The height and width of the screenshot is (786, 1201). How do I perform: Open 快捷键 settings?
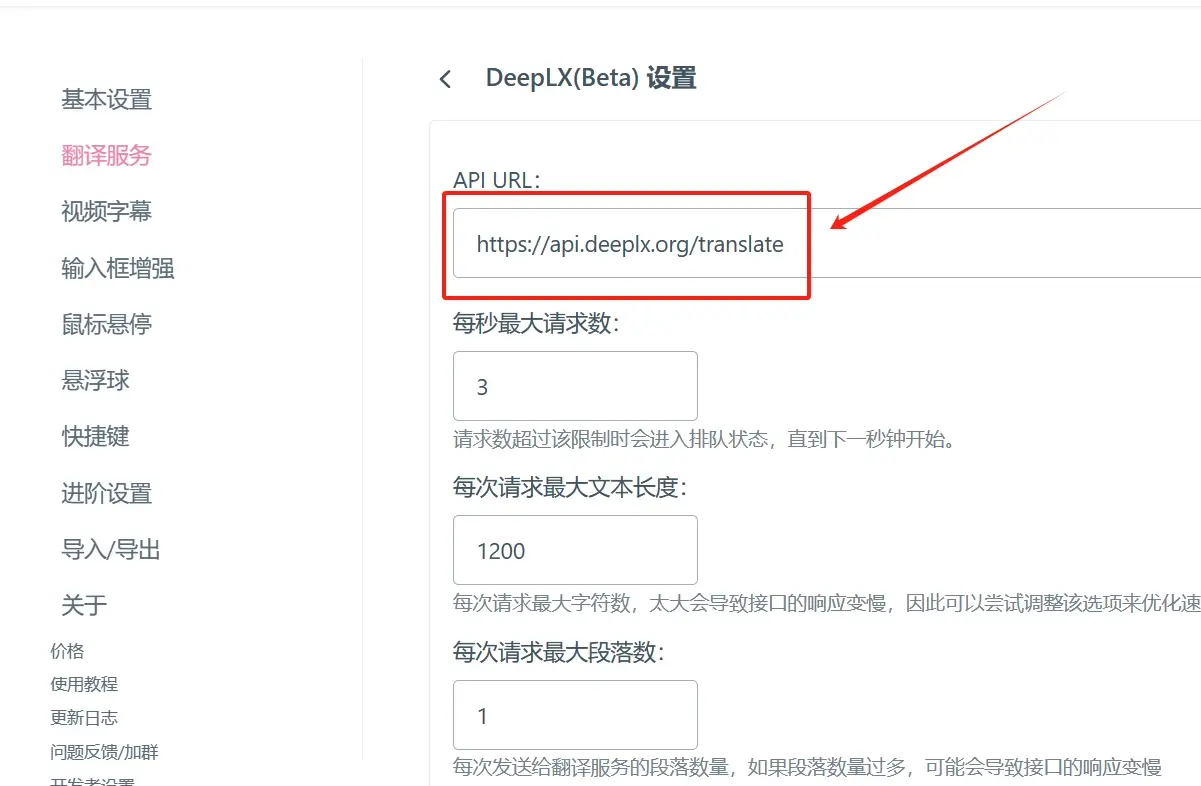tap(95, 437)
